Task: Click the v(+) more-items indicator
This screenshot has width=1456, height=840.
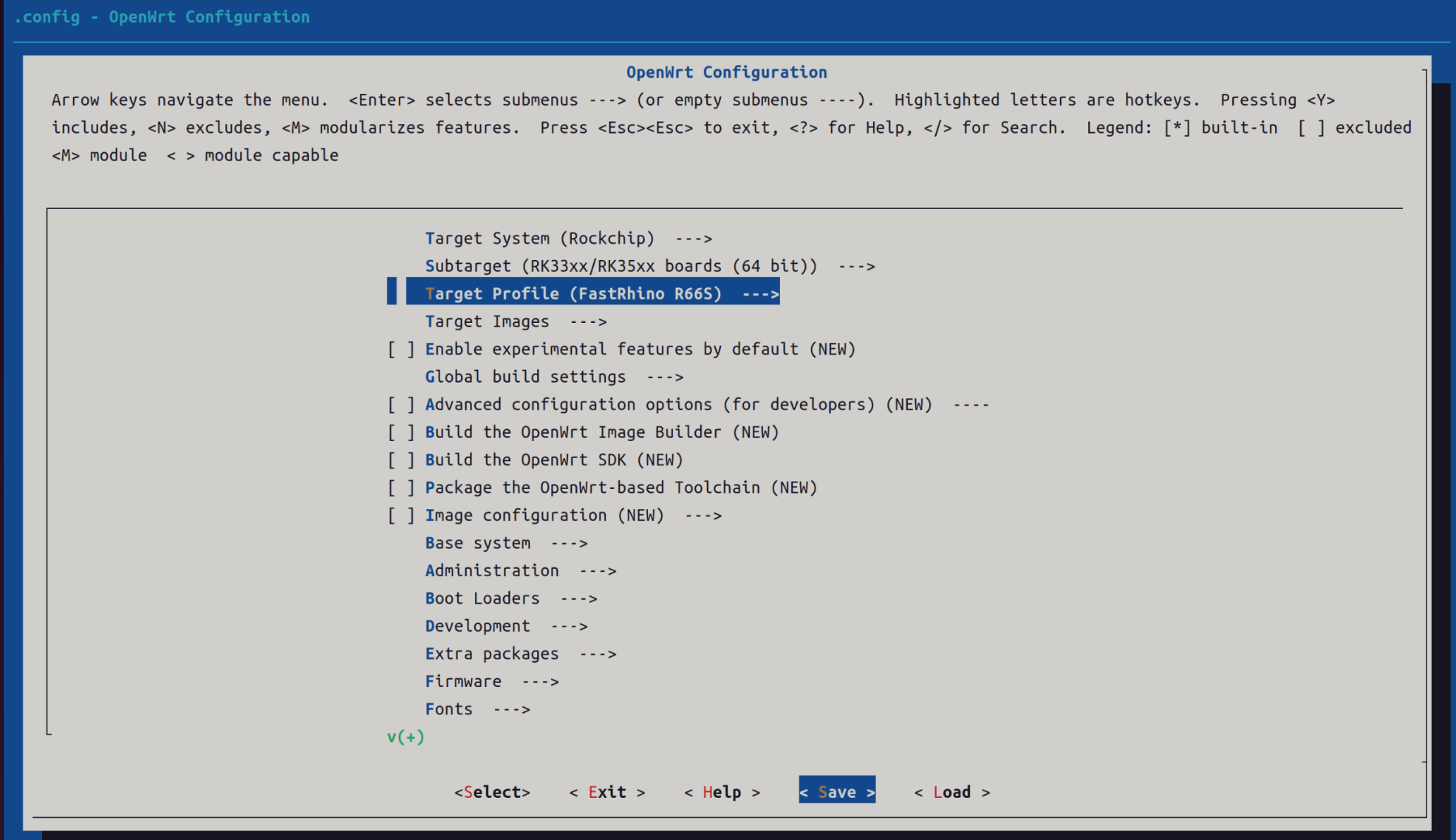Action: click(x=406, y=737)
